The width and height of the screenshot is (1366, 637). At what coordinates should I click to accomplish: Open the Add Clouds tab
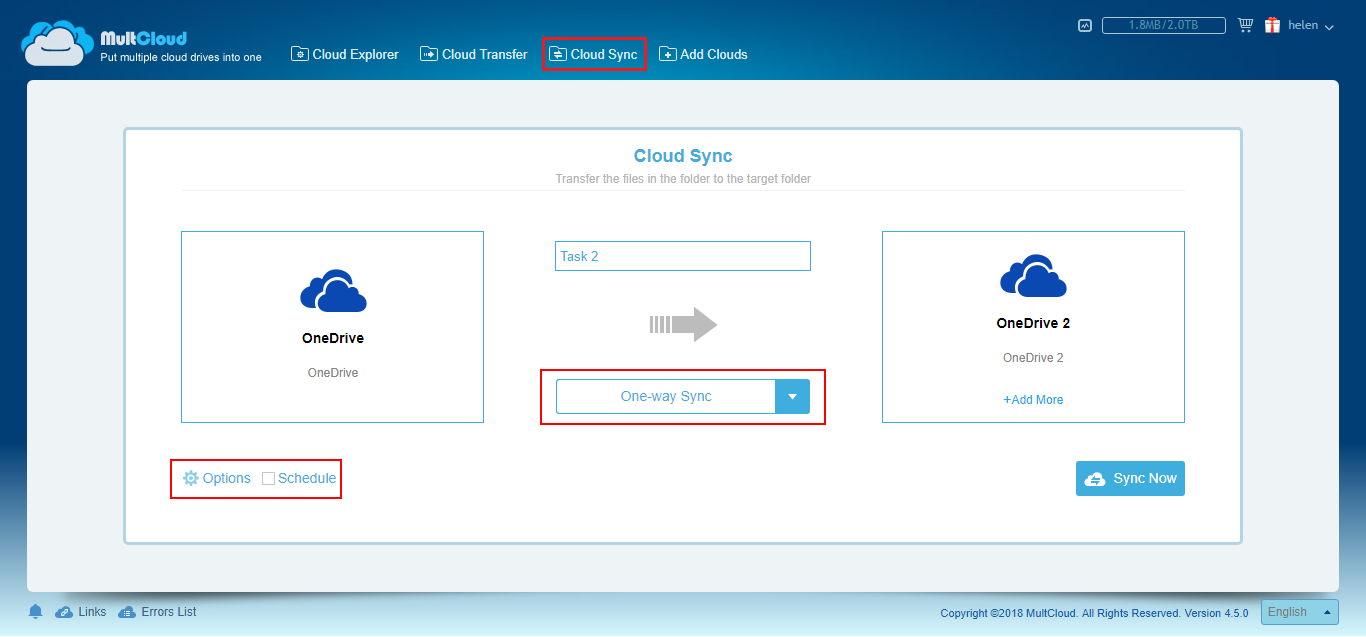pyautogui.click(x=703, y=54)
